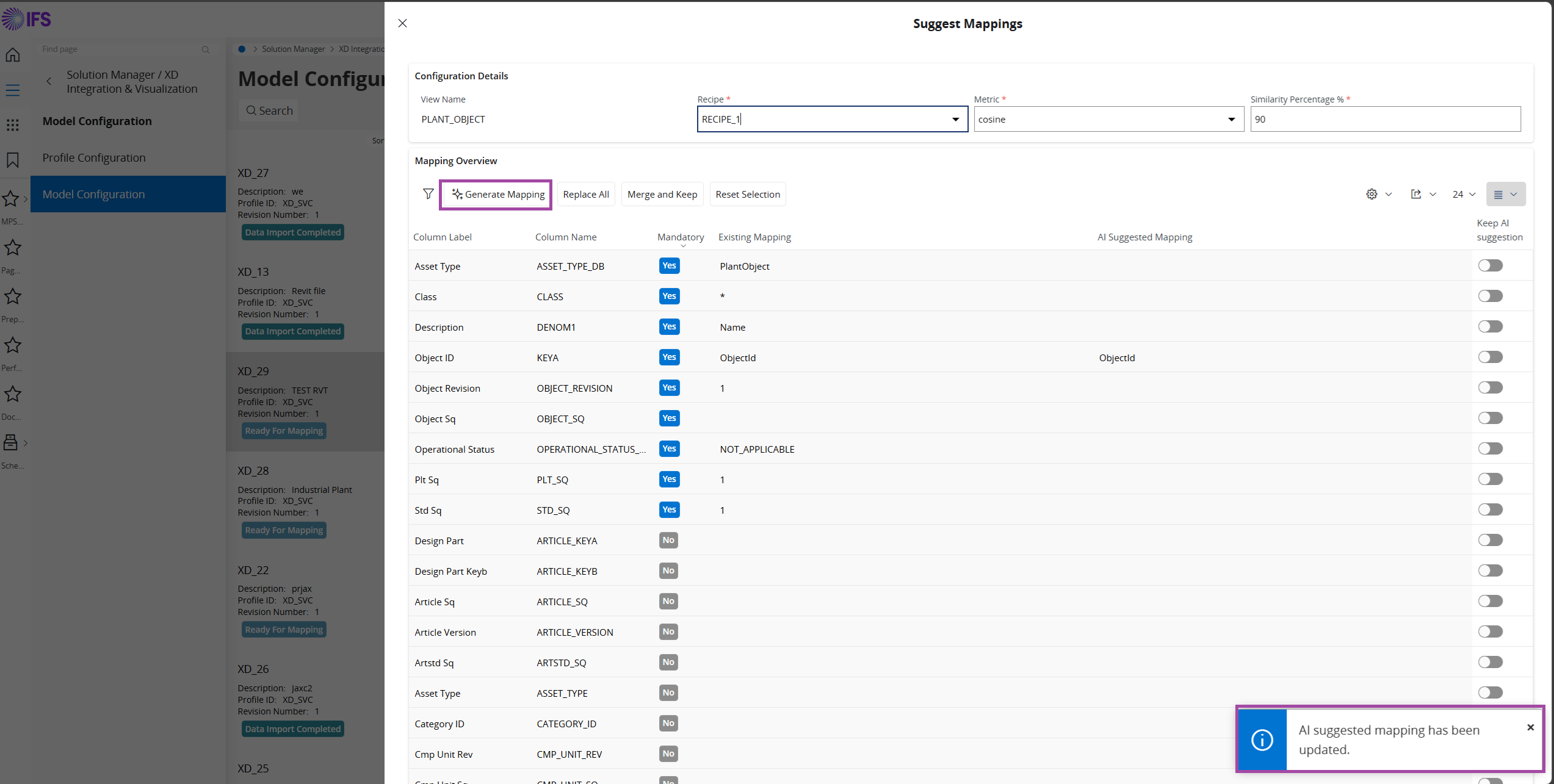Toggle Keep AI suggestion for Description row
The height and width of the screenshot is (784, 1554).
pyautogui.click(x=1490, y=327)
